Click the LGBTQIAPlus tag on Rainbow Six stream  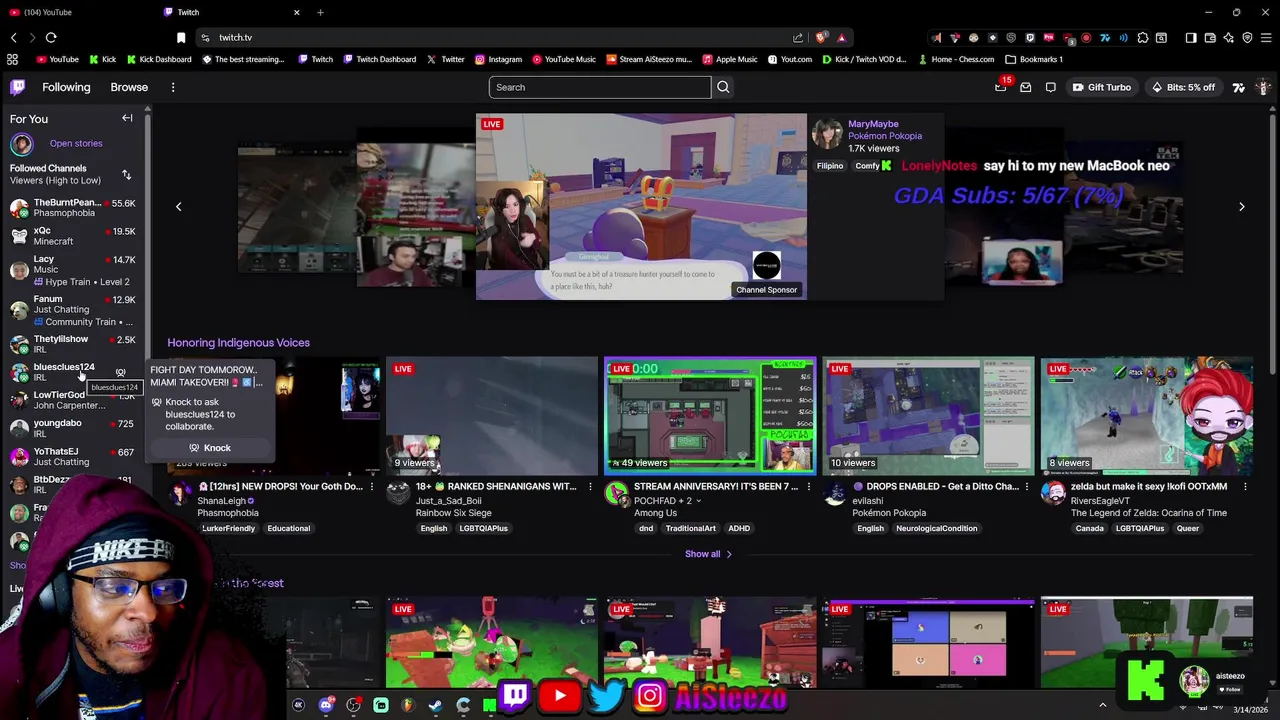[484, 528]
